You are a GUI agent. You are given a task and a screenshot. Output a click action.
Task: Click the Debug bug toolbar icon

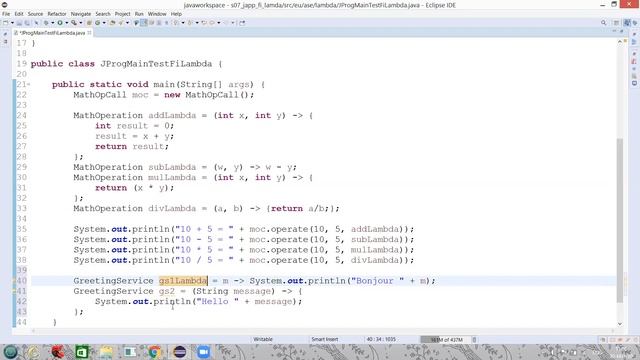pyautogui.click(x=47, y=23)
